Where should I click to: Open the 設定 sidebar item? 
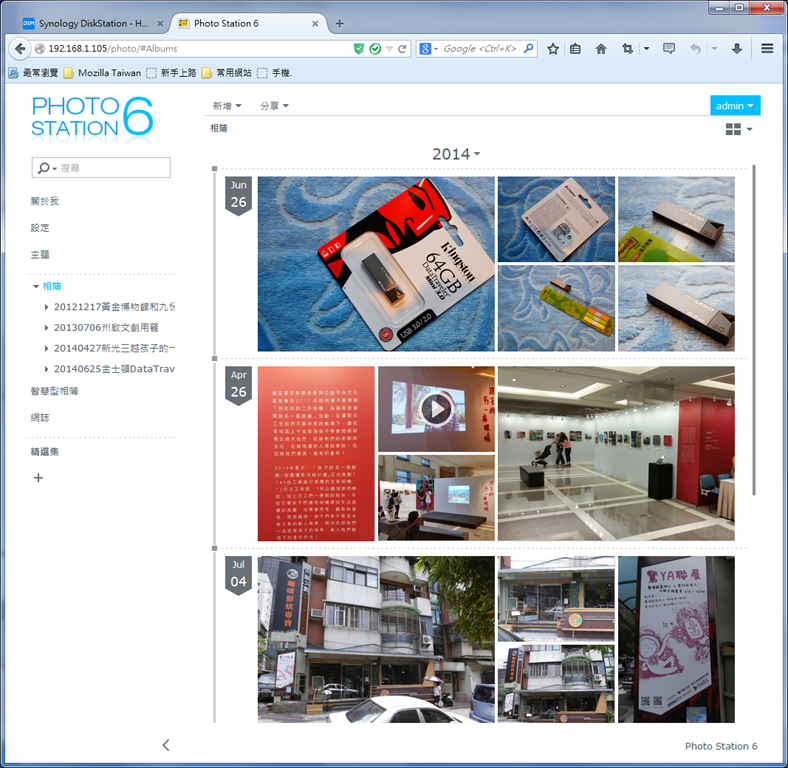point(40,228)
